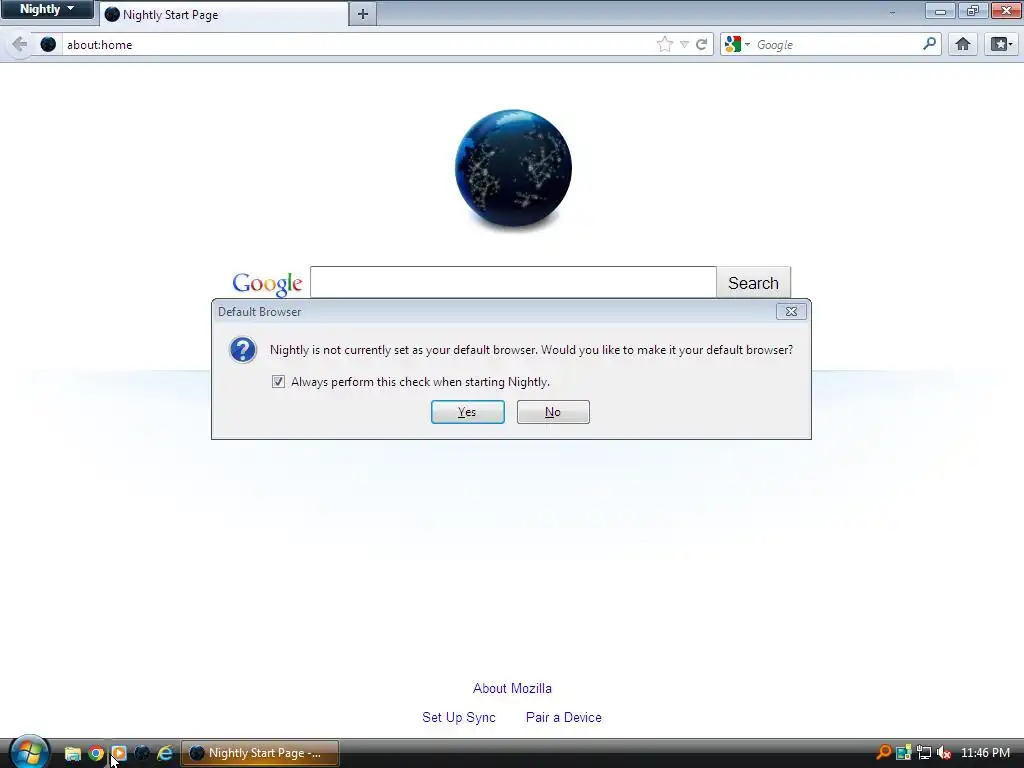Click the Google search box on page
Image resolution: width=1024 pixels, height=768 pixels.
(x=513, y=282)
